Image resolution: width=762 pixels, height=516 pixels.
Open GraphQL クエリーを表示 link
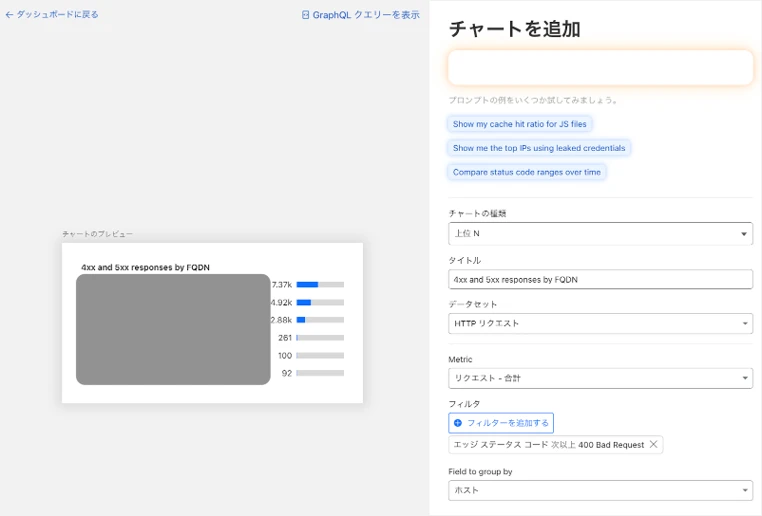(361, 15)
